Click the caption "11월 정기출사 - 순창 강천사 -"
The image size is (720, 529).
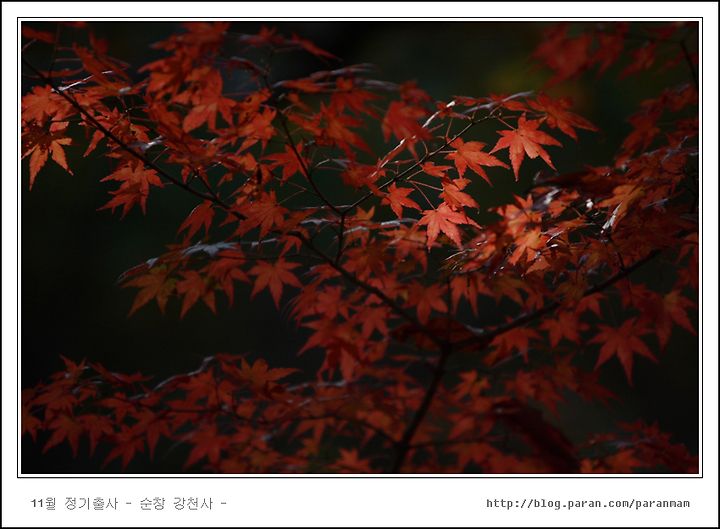(129, 503)
